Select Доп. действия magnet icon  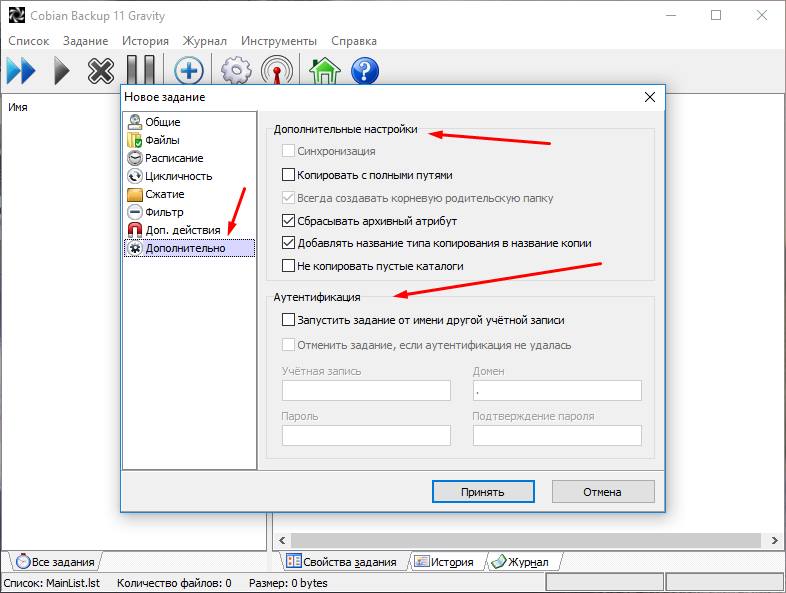[134, 230]
